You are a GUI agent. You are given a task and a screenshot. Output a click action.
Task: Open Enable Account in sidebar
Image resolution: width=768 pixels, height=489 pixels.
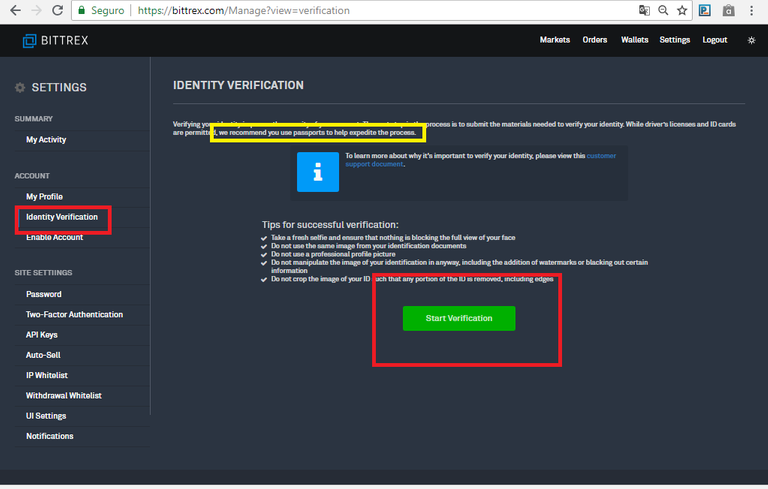point(54,238)
